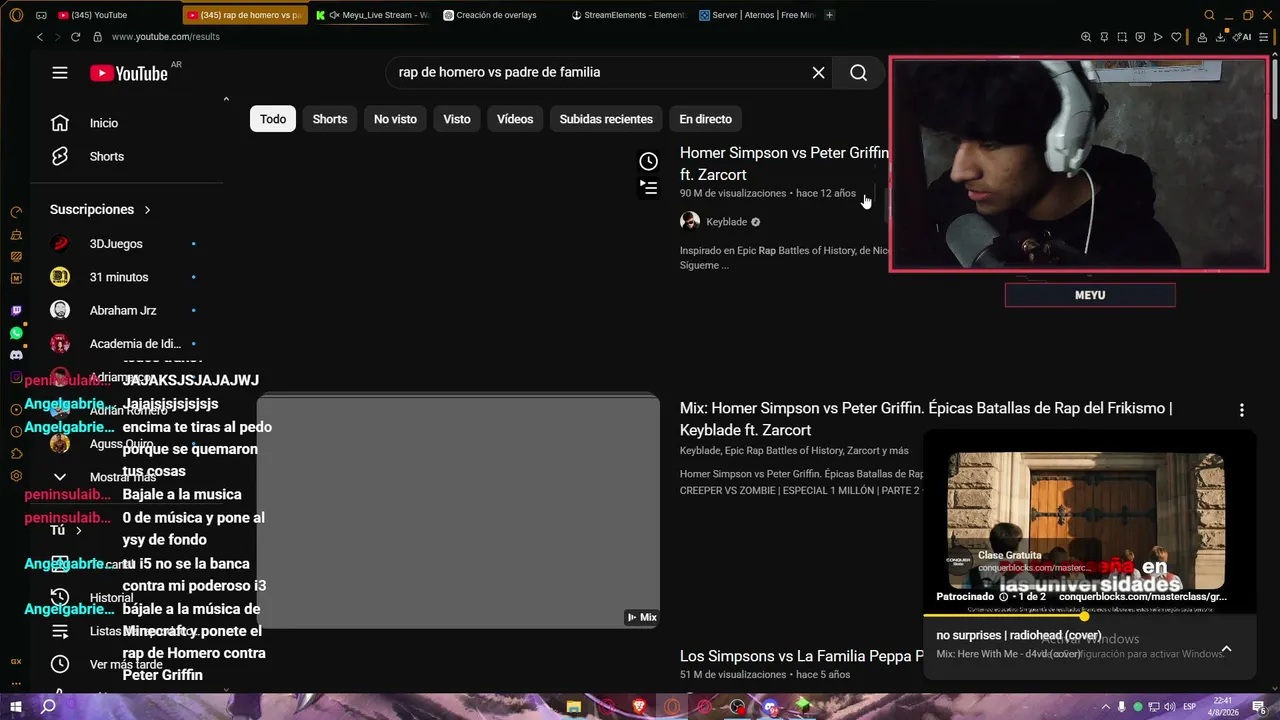Open the Aria AI assistant button

click(1244, 37)
